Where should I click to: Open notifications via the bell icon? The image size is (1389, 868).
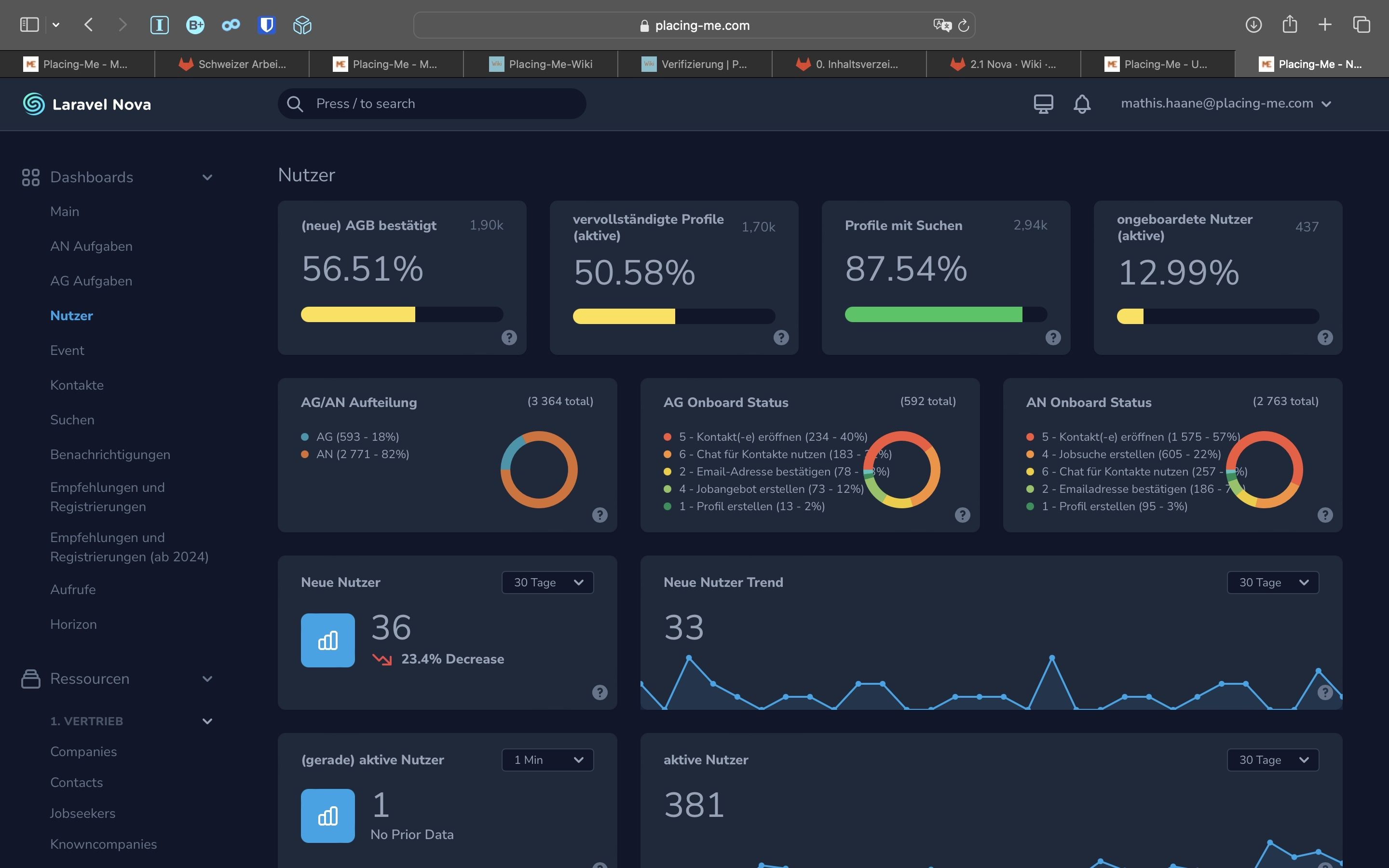click(x=1081, y=103)
